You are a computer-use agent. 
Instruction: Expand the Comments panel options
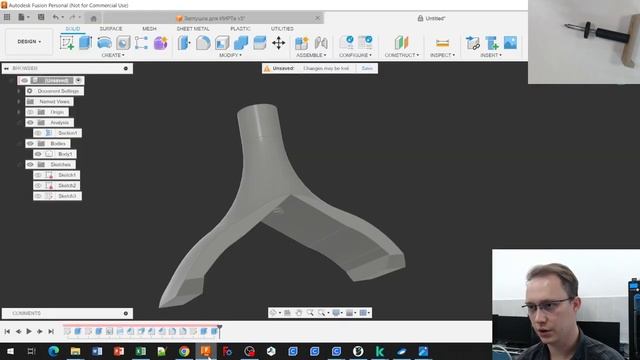coord(126,313)
